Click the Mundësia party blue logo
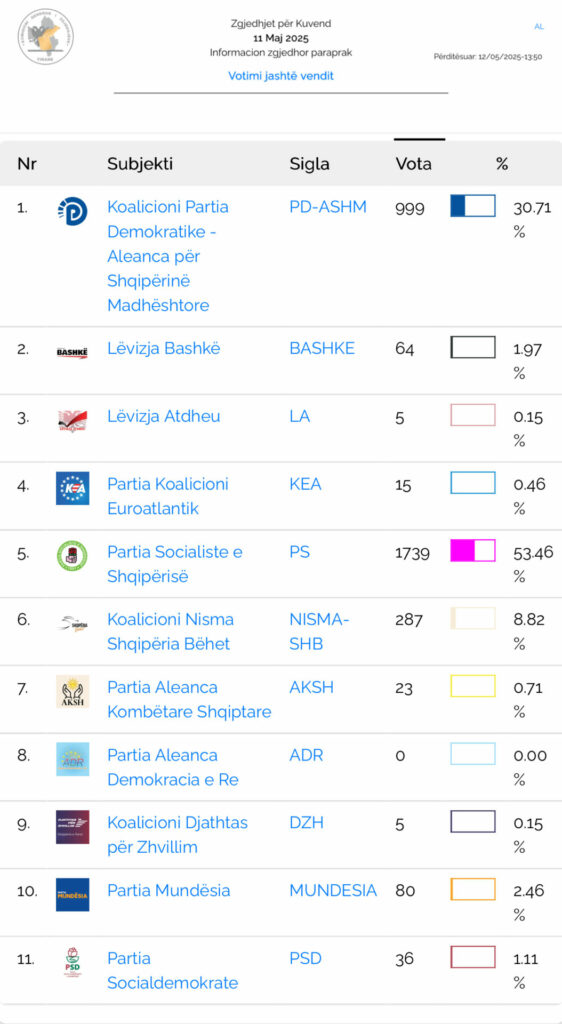The image size is (562, 1024). [72, 895]
